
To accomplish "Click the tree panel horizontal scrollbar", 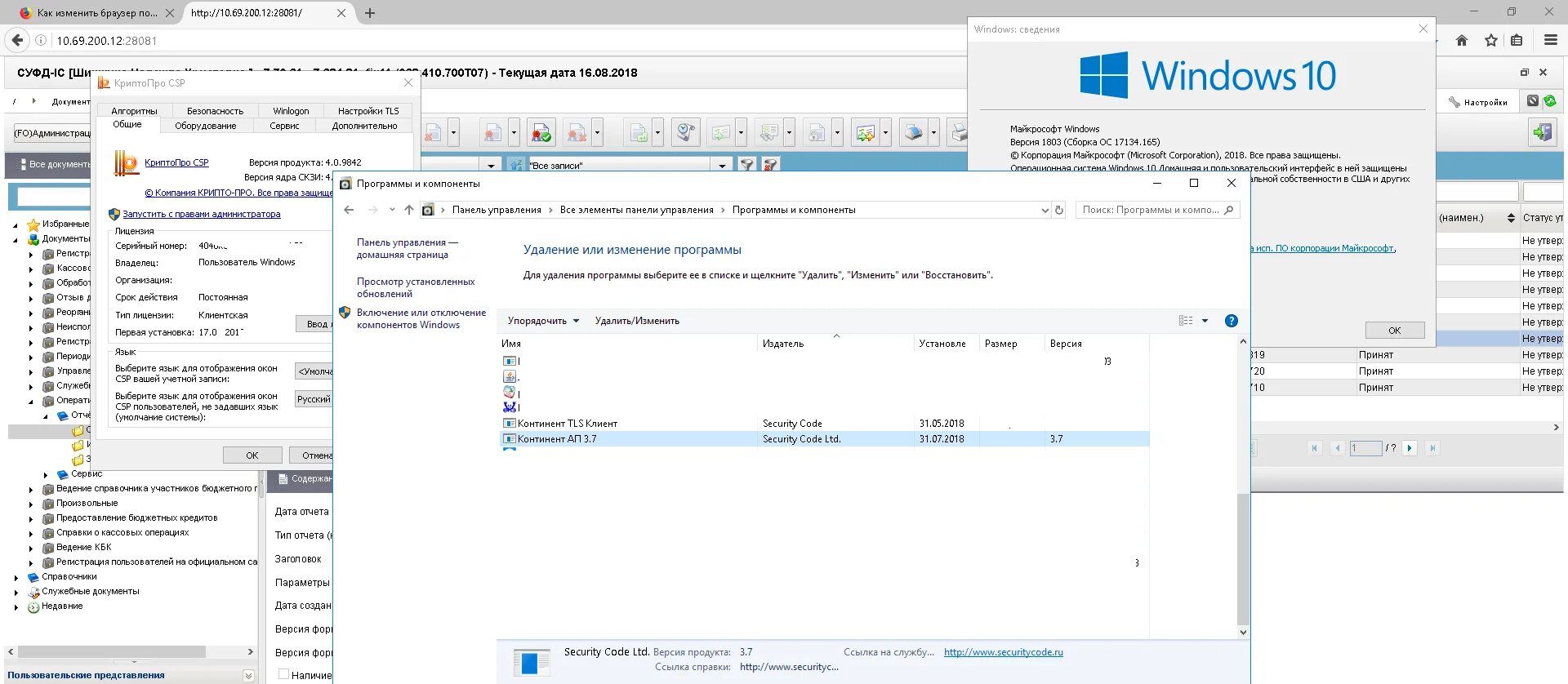I will click(111, 652).
